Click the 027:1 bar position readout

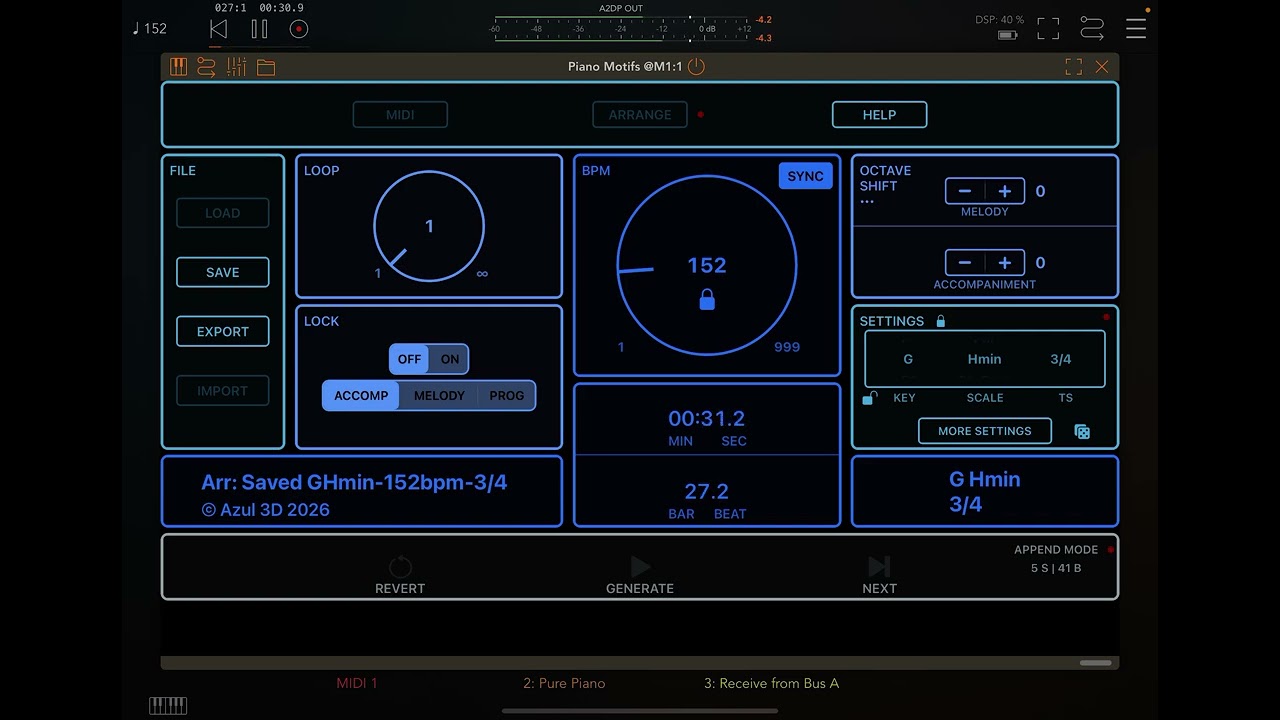coord(231,8)
